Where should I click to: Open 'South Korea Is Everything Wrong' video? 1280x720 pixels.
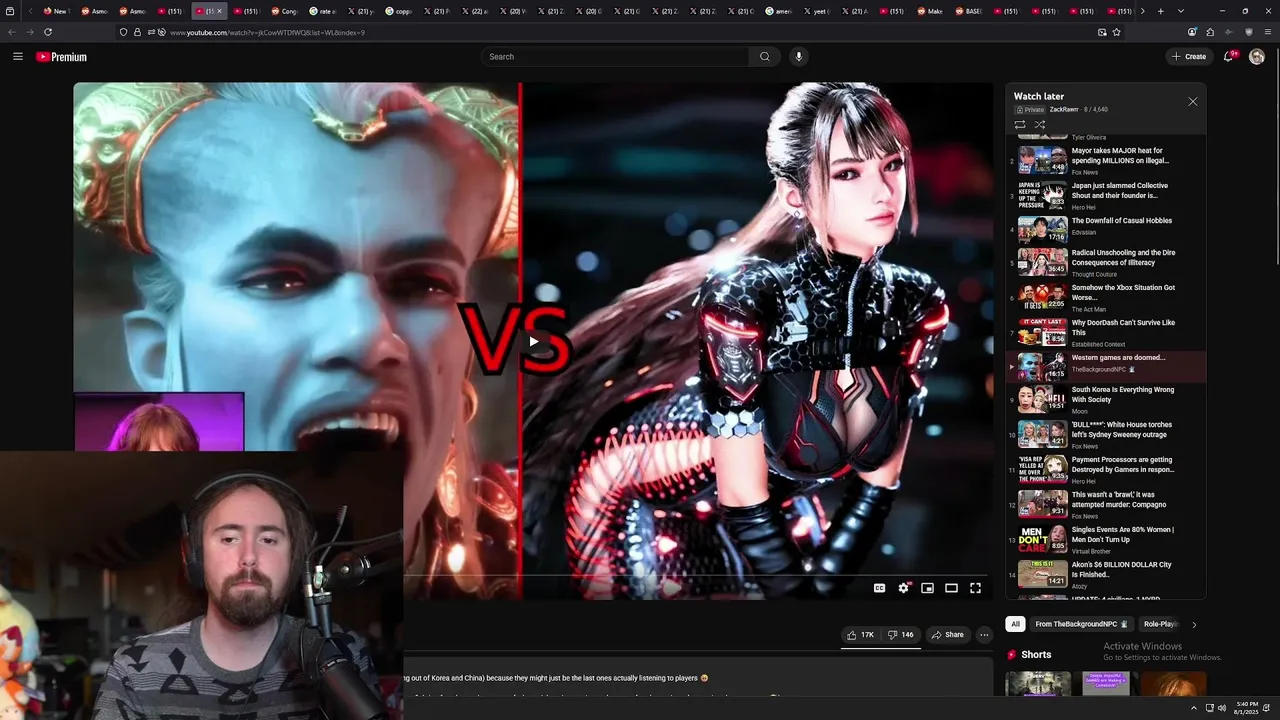(1106, 399)
